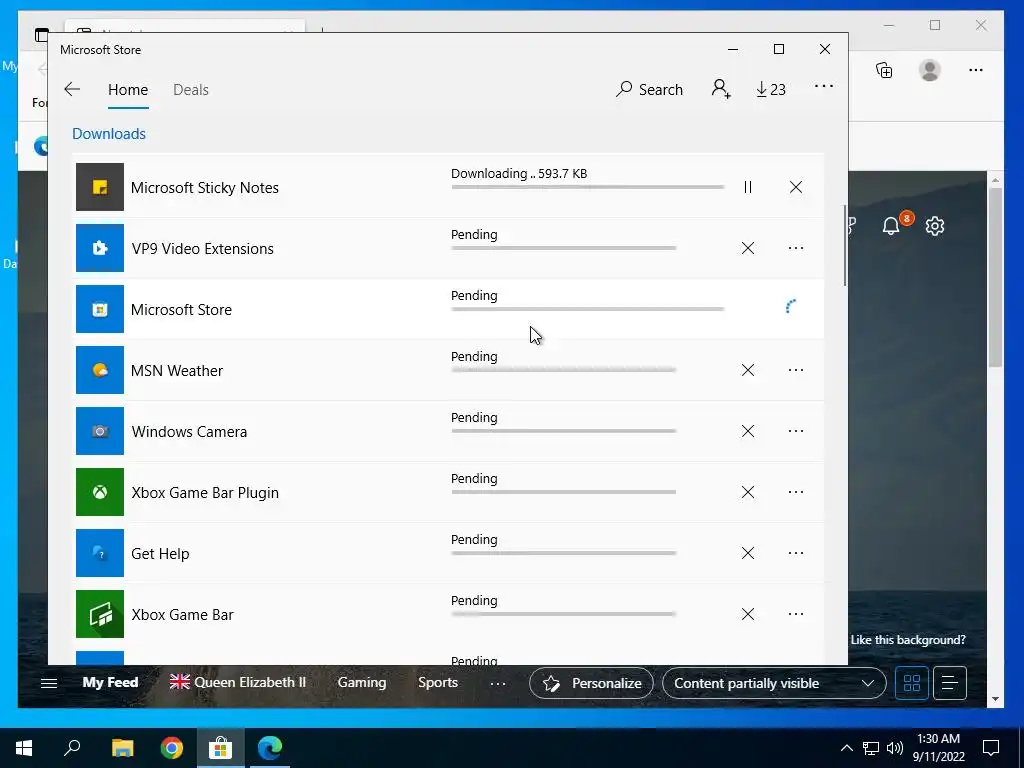The image size is (1024, 768).
Task: Open more options for VP9 Video Extensions
Action: click(795, 248)
